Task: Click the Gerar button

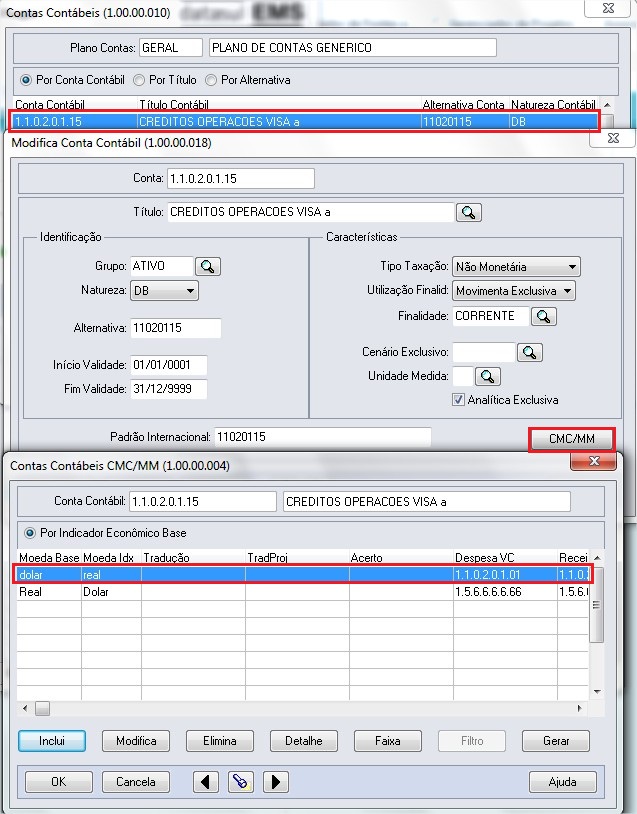Action: pyautogui.click(x=555, y=741)
